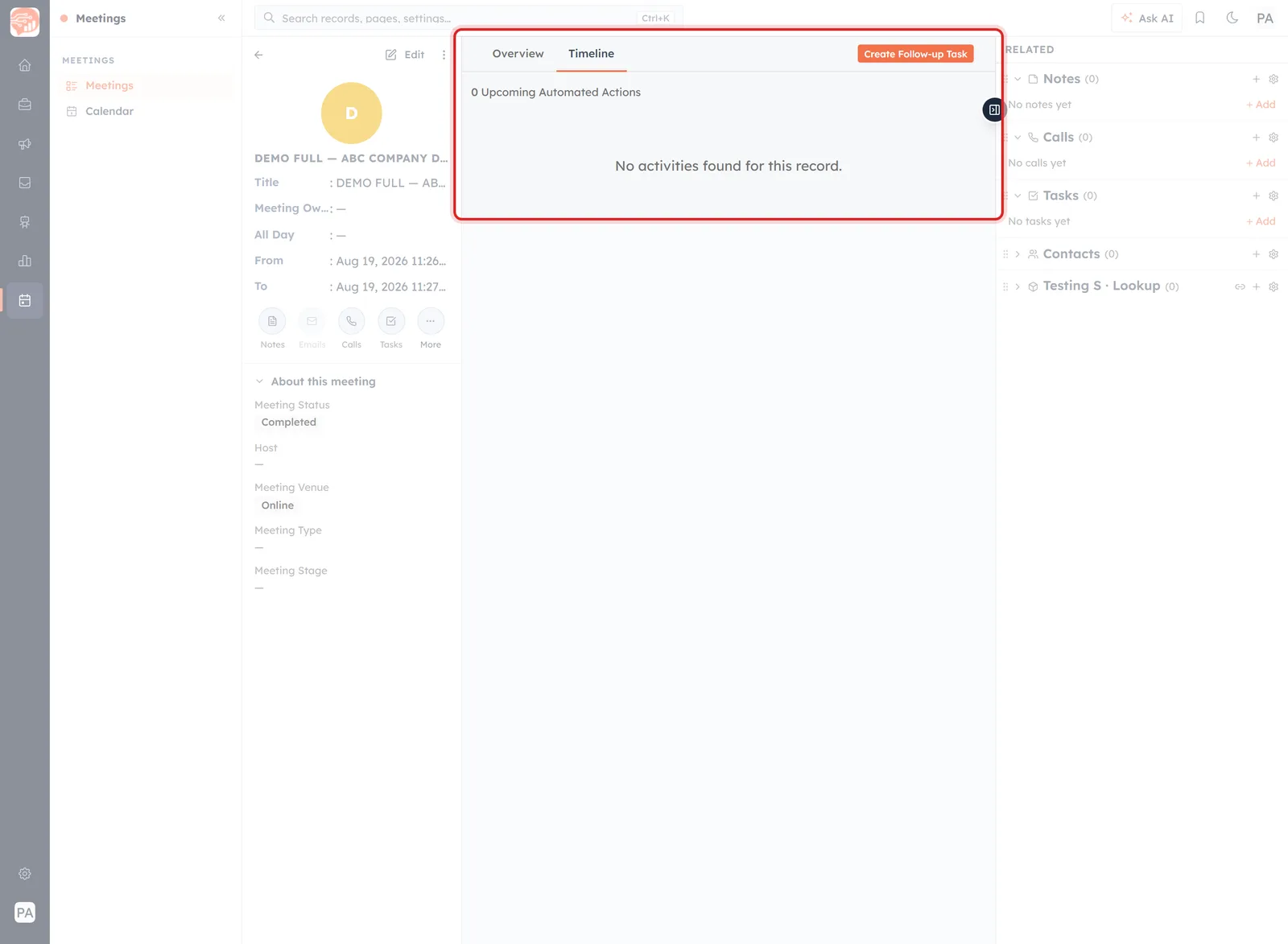
Task: Click the app logo at top left
Action: coord(25,22)
